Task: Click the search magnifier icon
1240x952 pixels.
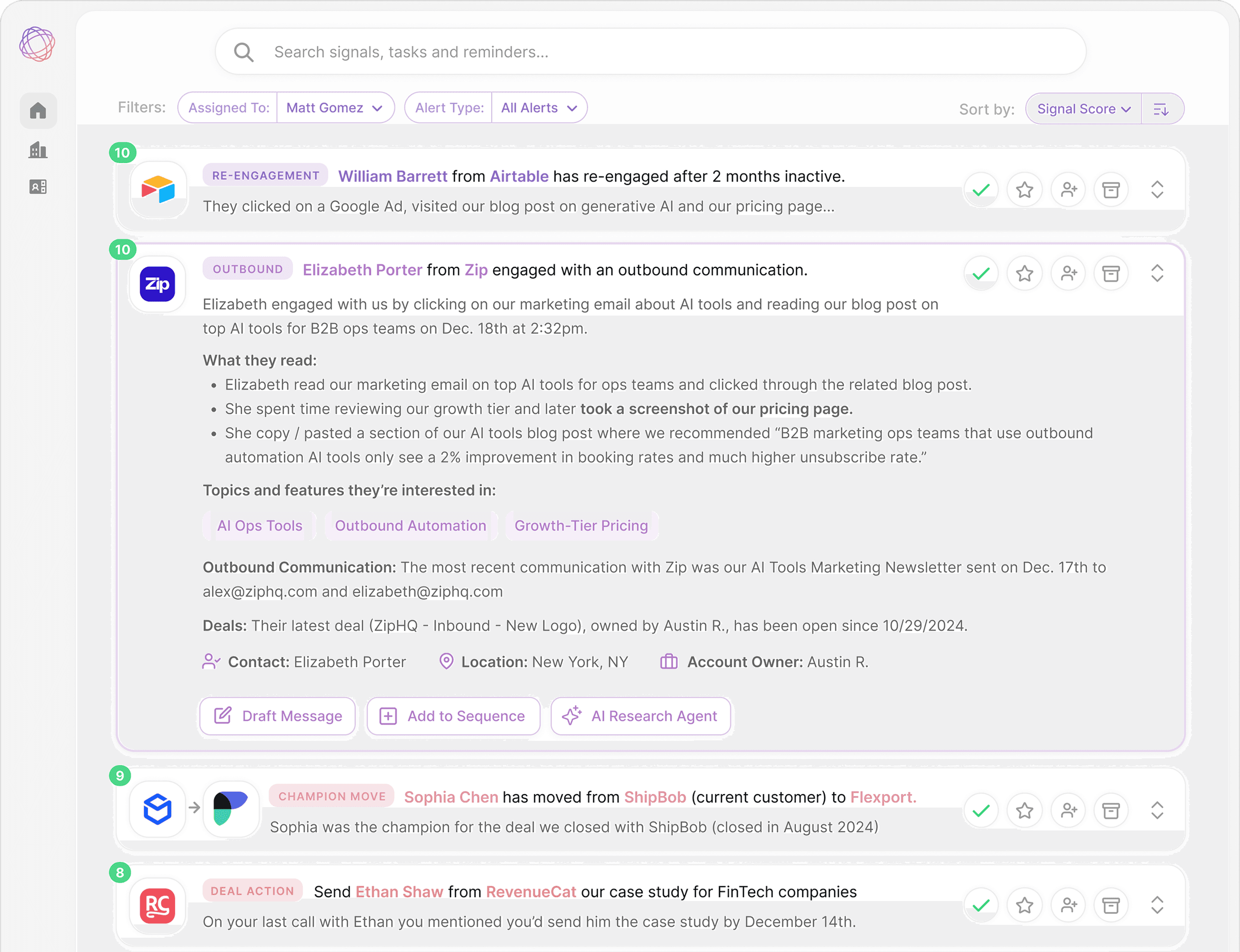Action: point(244,51)
